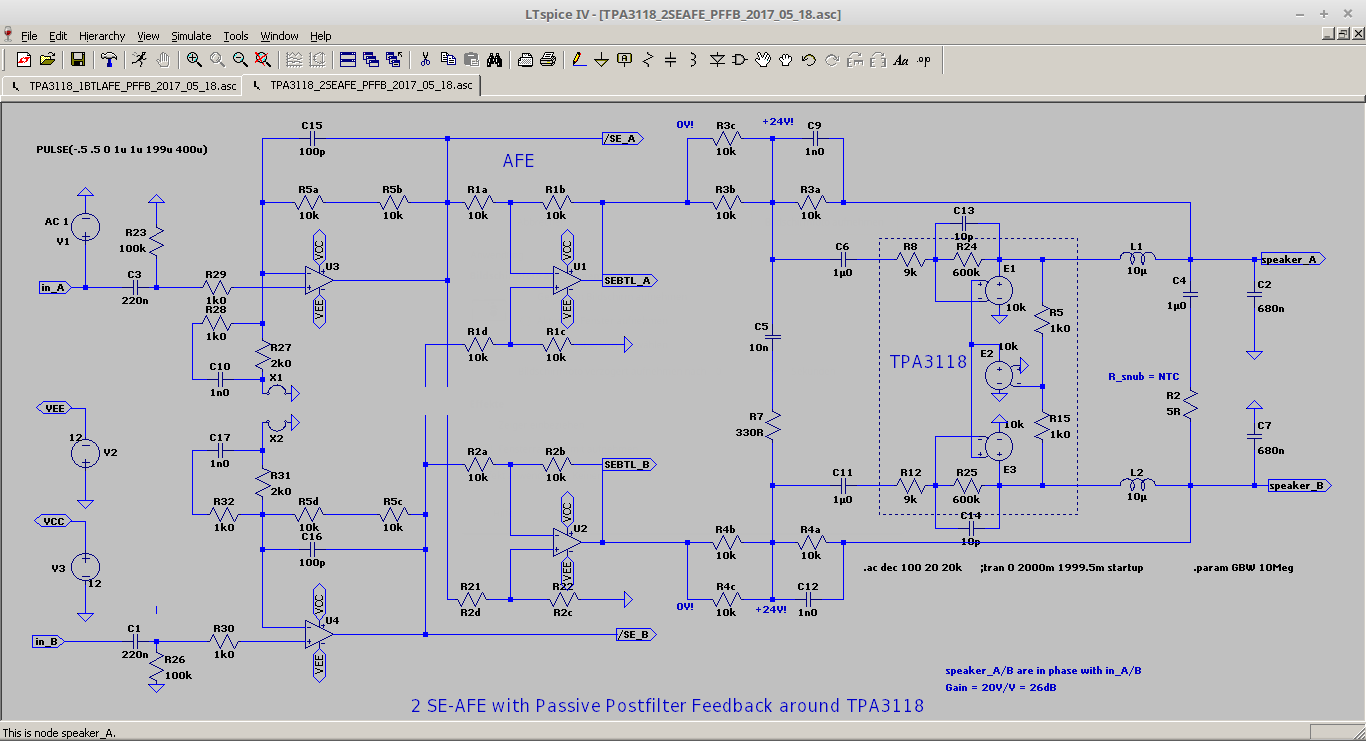Select the Draw Wire pencil tool
Screen dimensions: 1366x741
[x=578, y=60]
